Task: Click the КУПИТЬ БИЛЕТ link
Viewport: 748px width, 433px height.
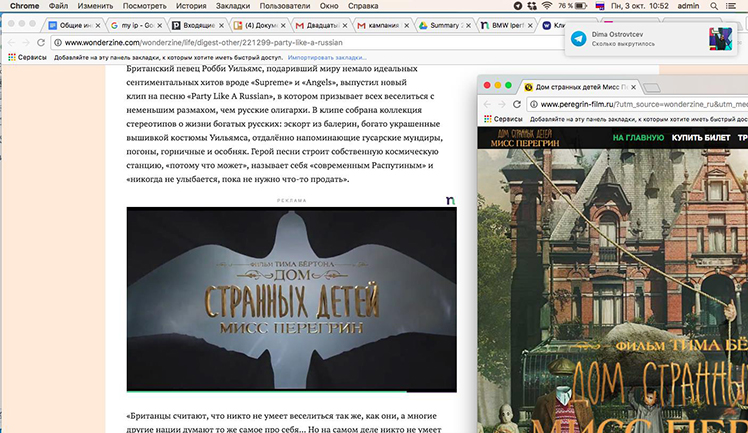Action: coord(701,137)
